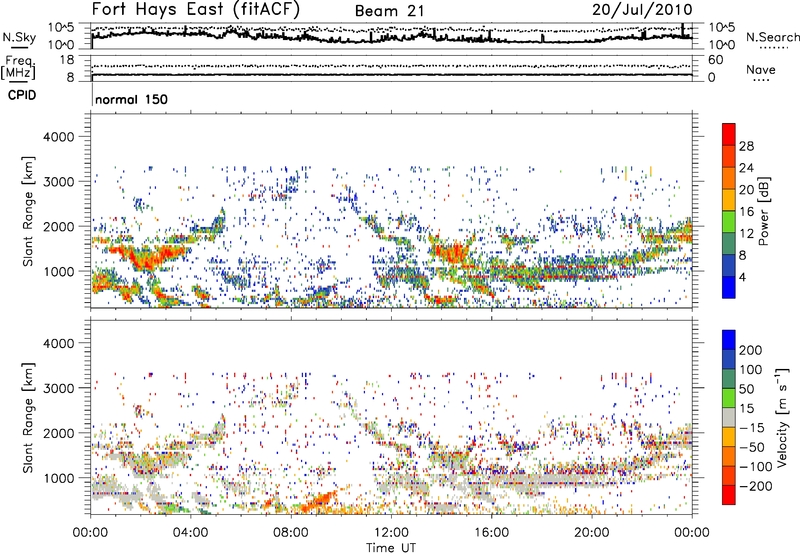This screenshot has height=554, width=800.
Task: Click the '200' tick on the Velocity colorbar
Action: (x=751, y=350)
